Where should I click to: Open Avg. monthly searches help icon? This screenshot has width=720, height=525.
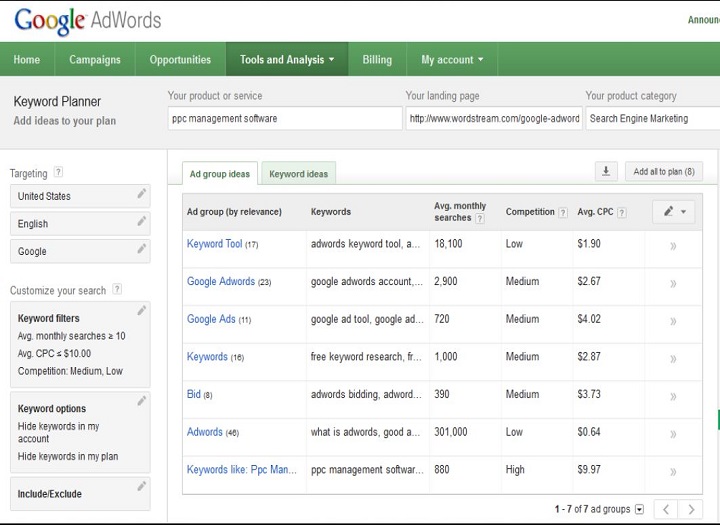[480, 219]
